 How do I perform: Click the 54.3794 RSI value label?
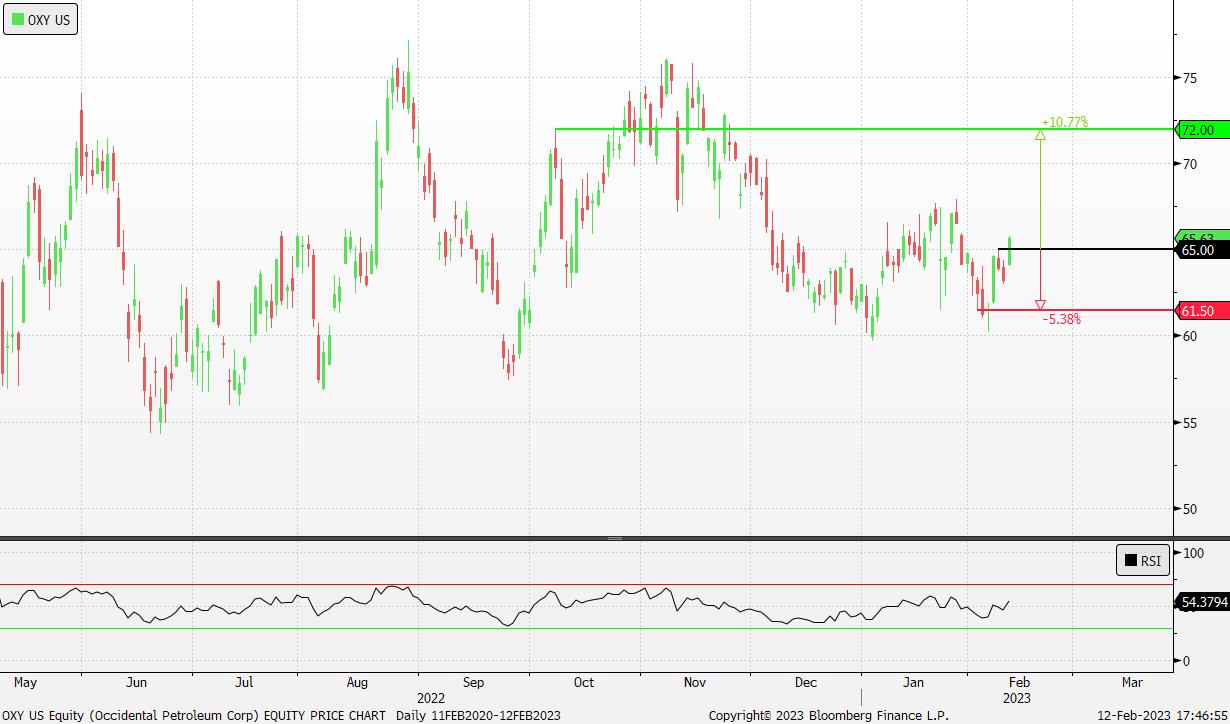pyautogui.click(x=1203, y=602)
